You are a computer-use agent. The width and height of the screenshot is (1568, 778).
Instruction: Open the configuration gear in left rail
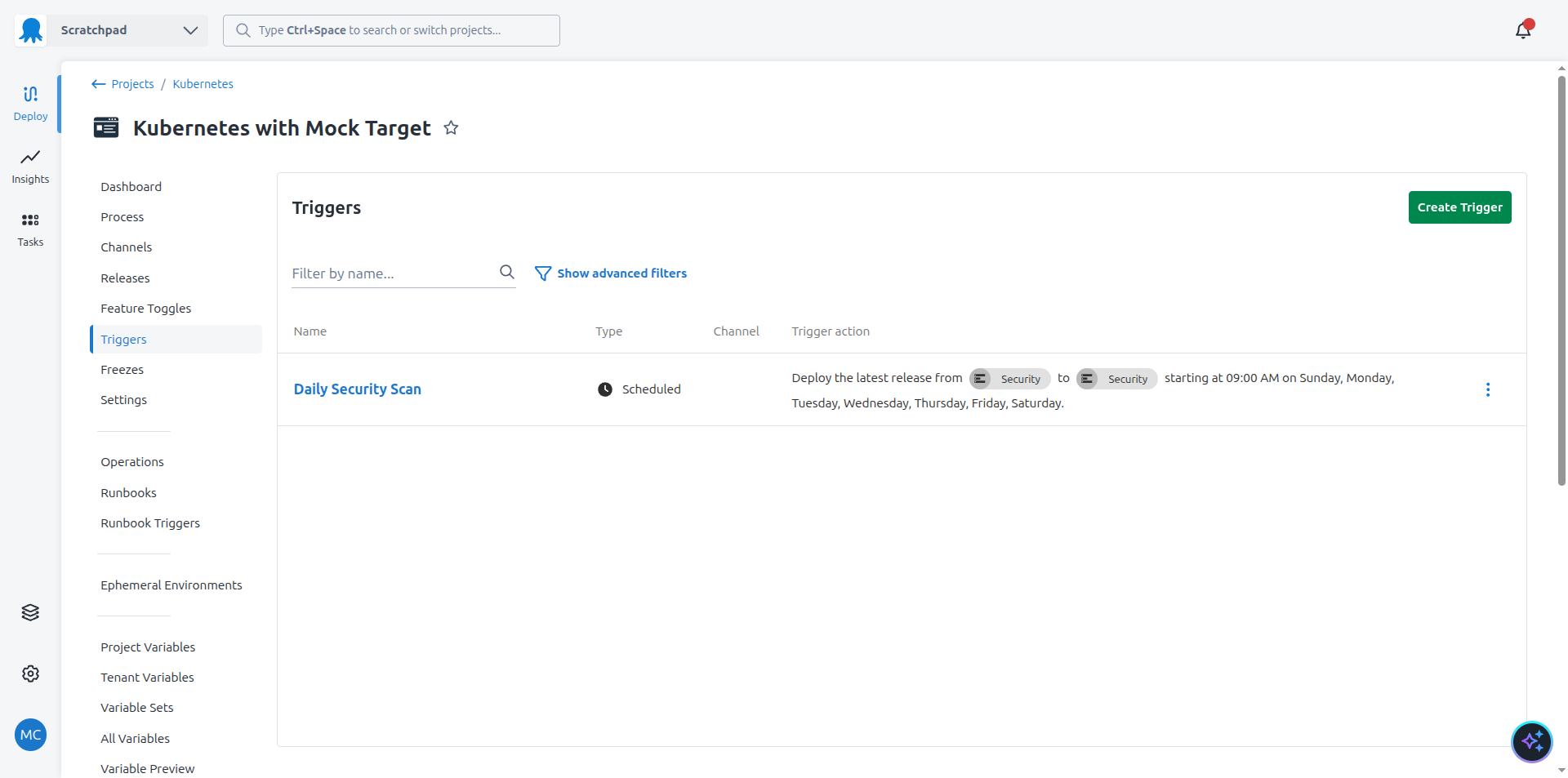click(30, 674)
